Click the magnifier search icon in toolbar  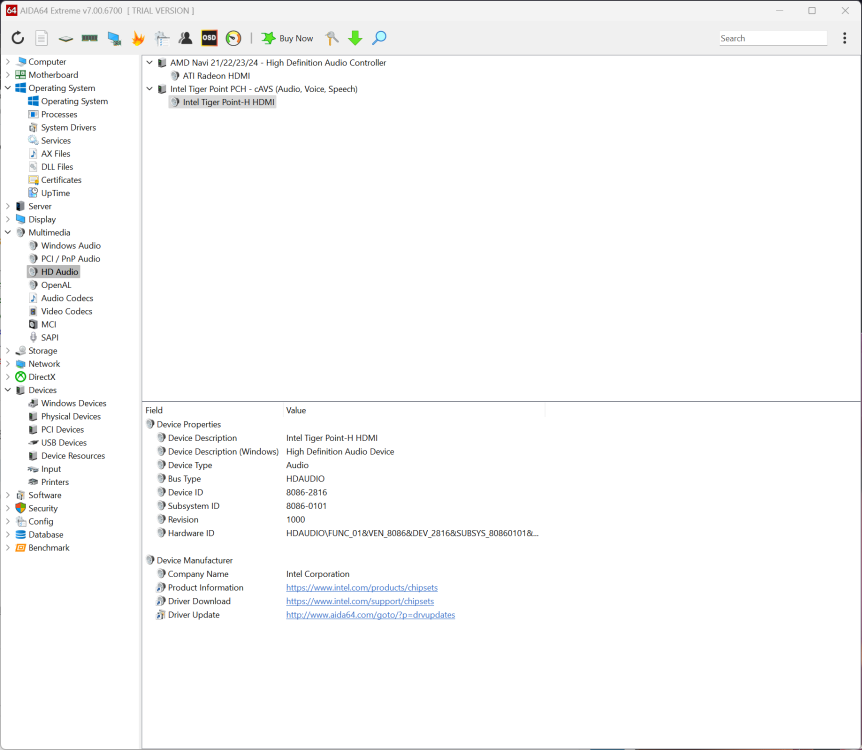tap(379, 38)
